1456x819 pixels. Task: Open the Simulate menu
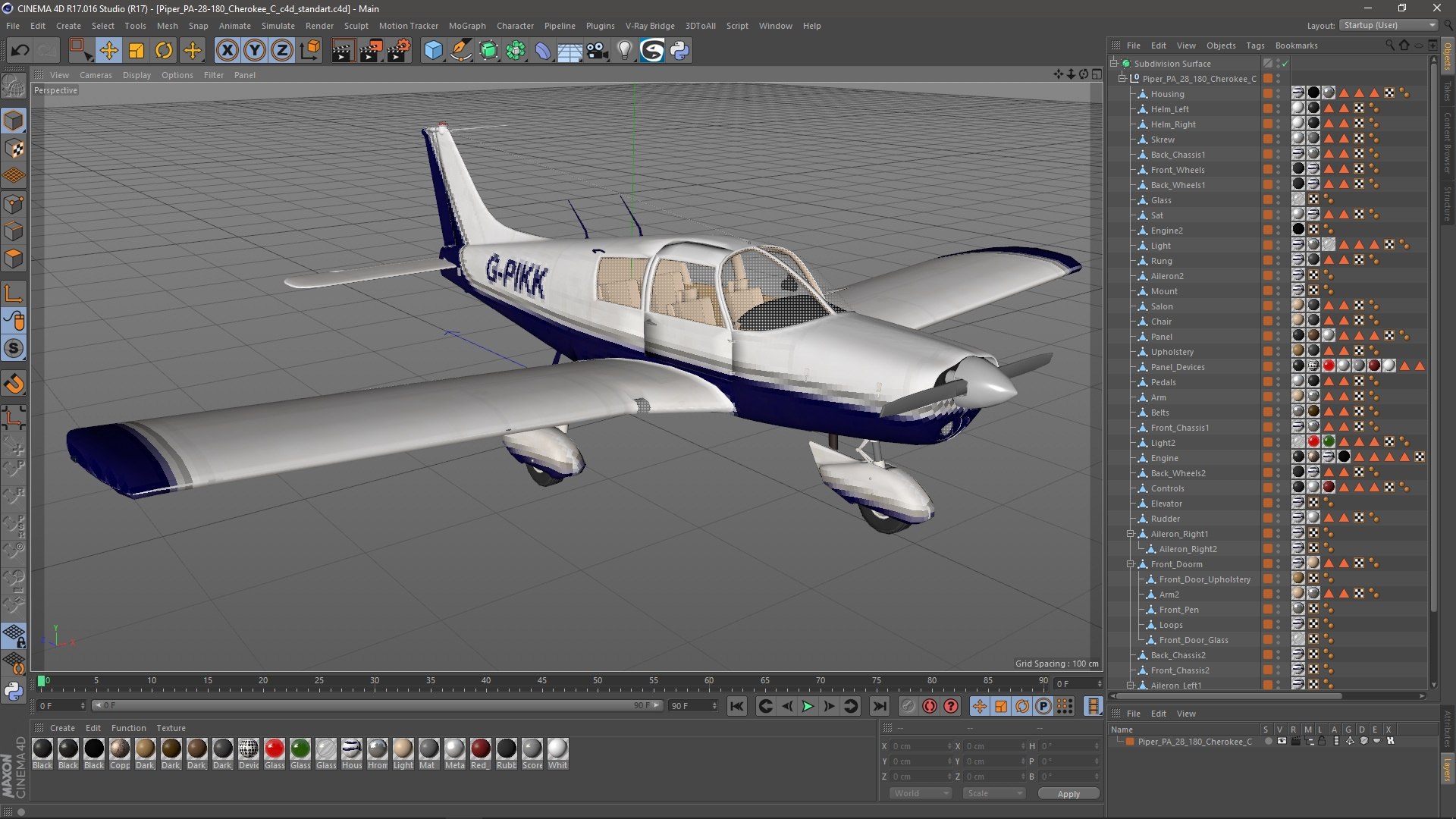278,26
